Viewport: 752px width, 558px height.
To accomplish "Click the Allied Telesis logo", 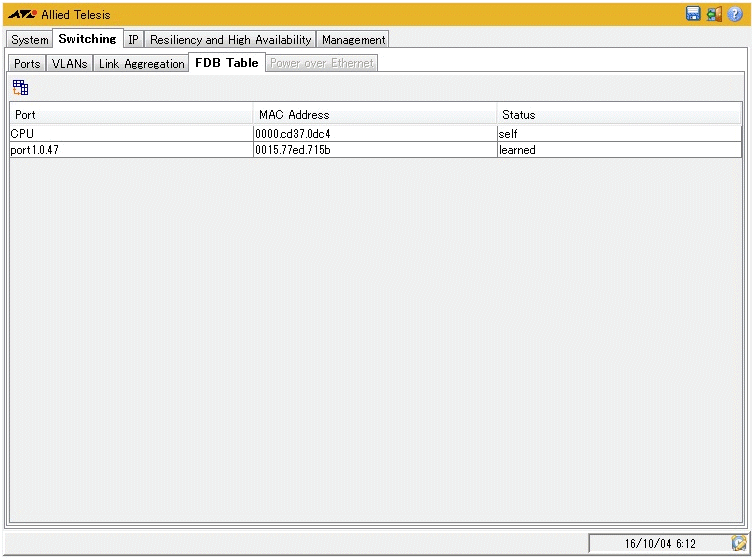I will click(22, 15).
